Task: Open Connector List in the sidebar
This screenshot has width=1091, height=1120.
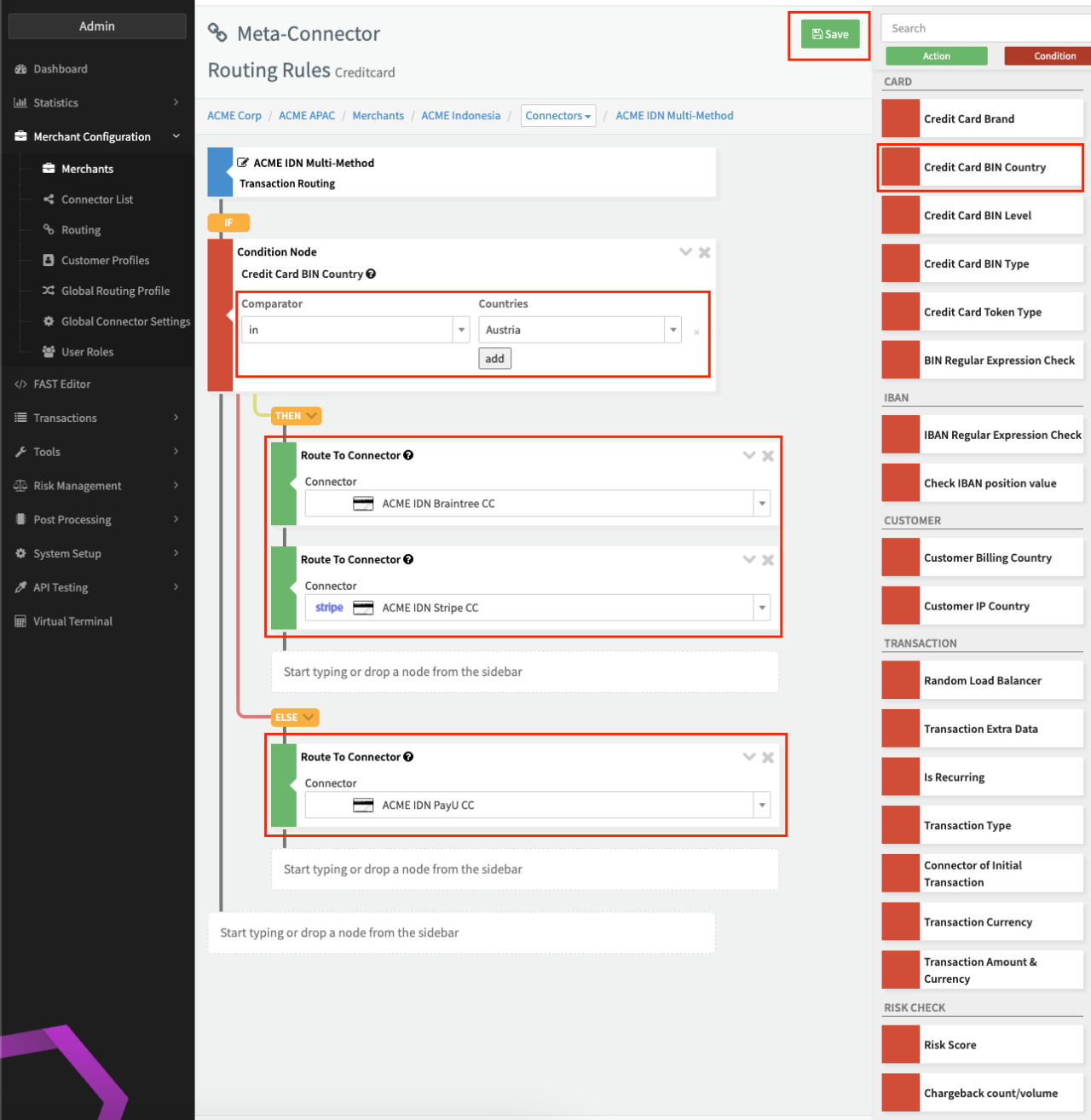Action: [x=97, y=199]
